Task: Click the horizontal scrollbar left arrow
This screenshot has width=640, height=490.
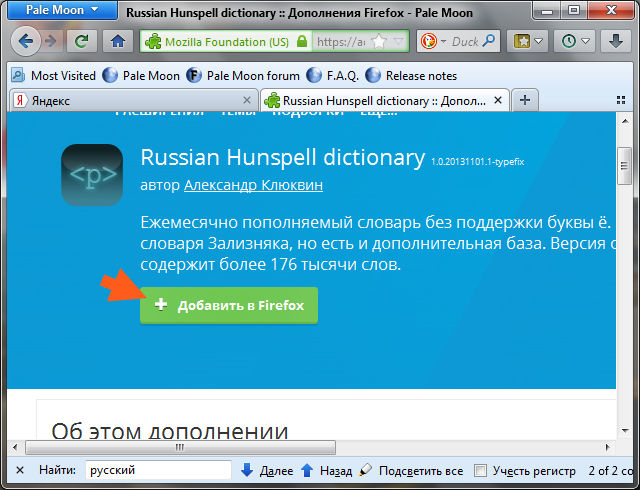Action: [x=15, y=448]
